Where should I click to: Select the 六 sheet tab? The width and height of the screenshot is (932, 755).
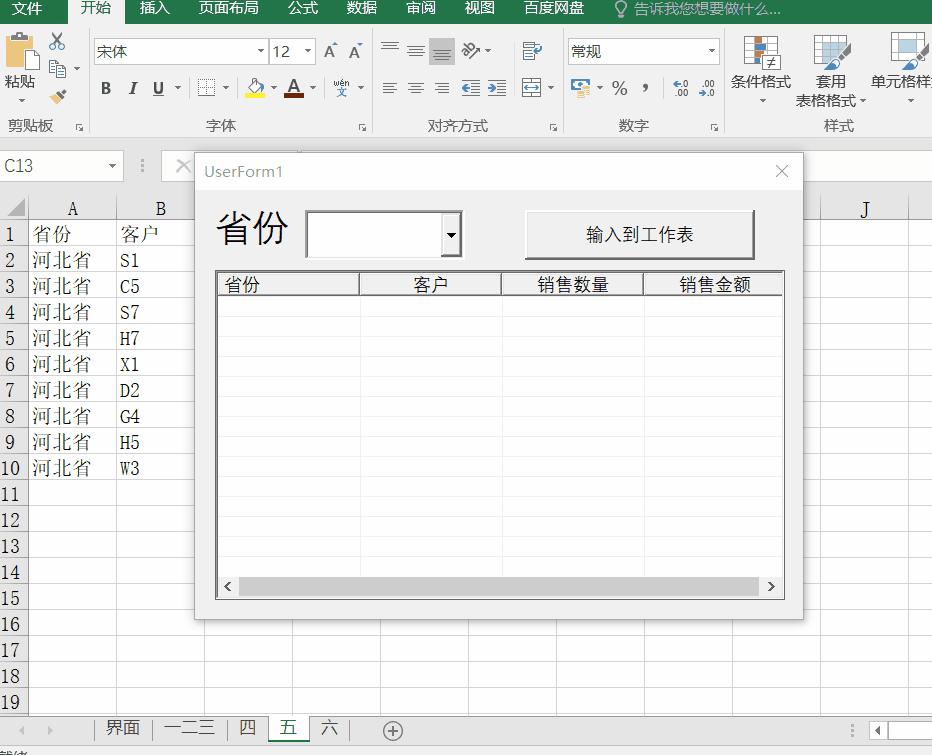click(330, 729)
